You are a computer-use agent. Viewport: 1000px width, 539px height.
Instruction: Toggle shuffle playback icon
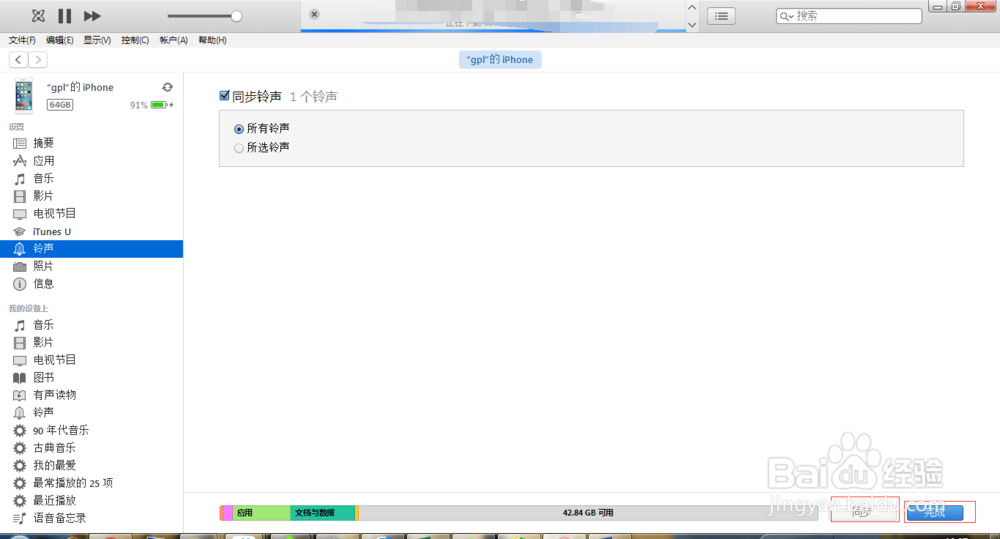[38, 15]
